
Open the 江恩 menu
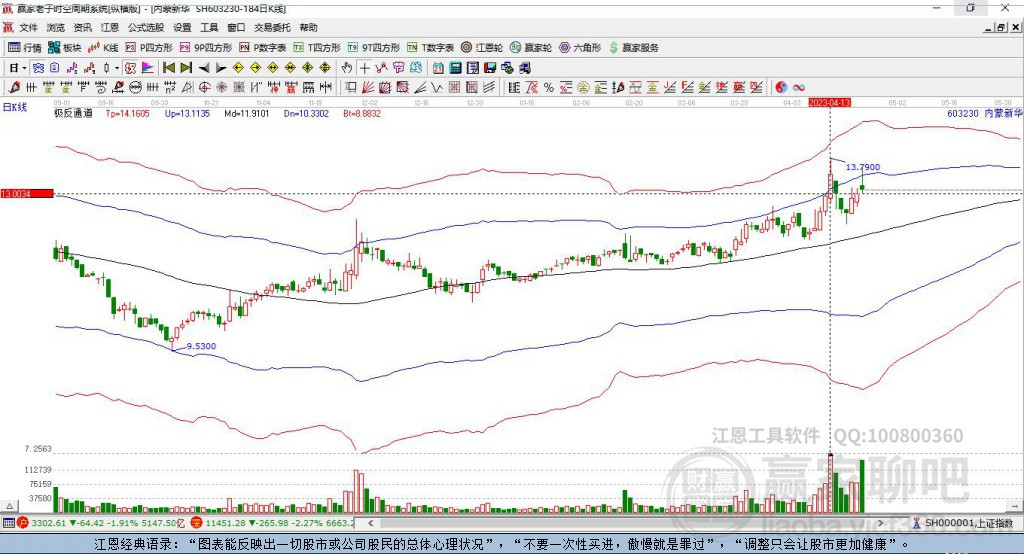pyautogui.click(x=110, y=27)
